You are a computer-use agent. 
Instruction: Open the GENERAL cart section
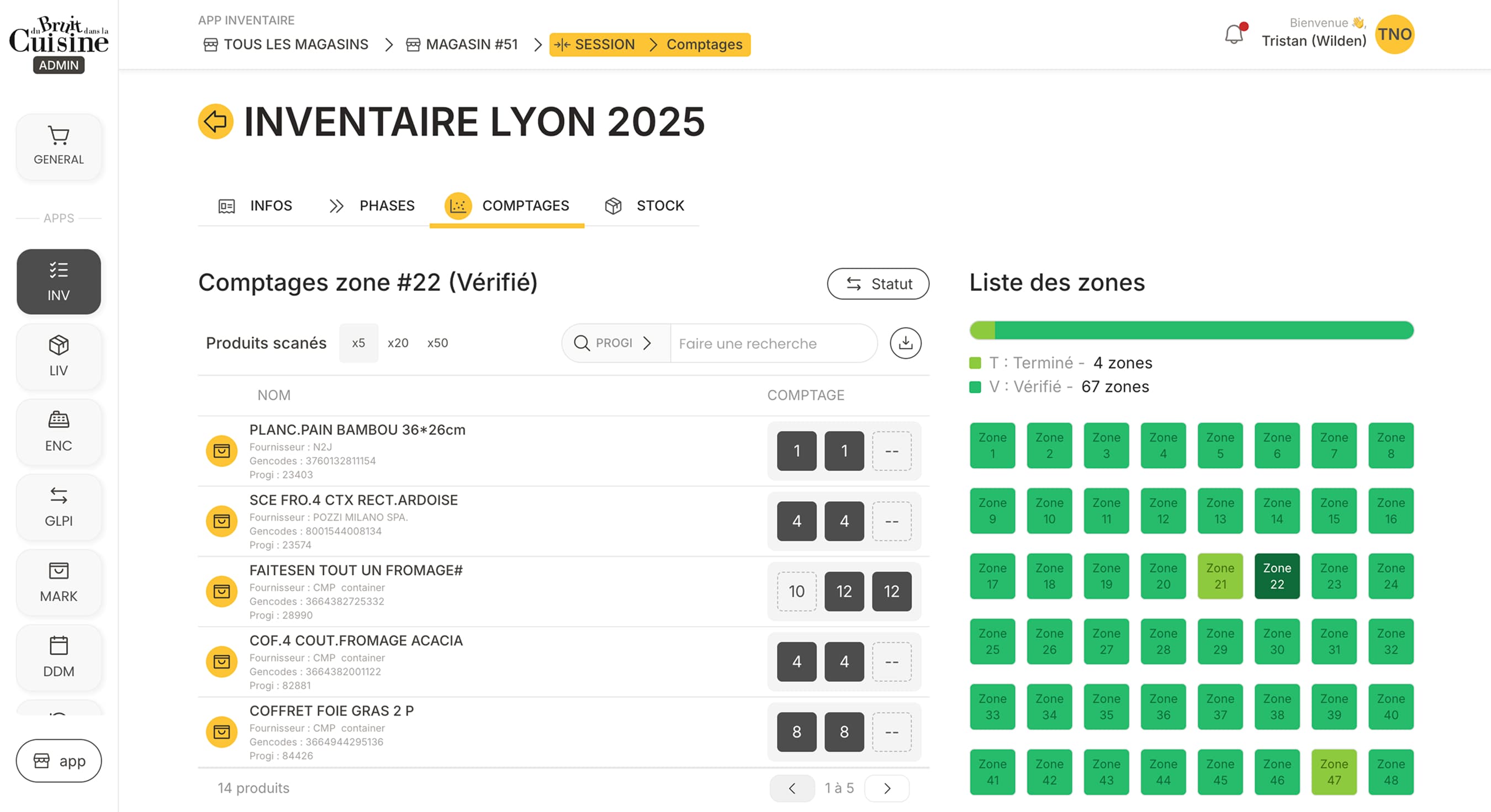[x=59, y=146]
